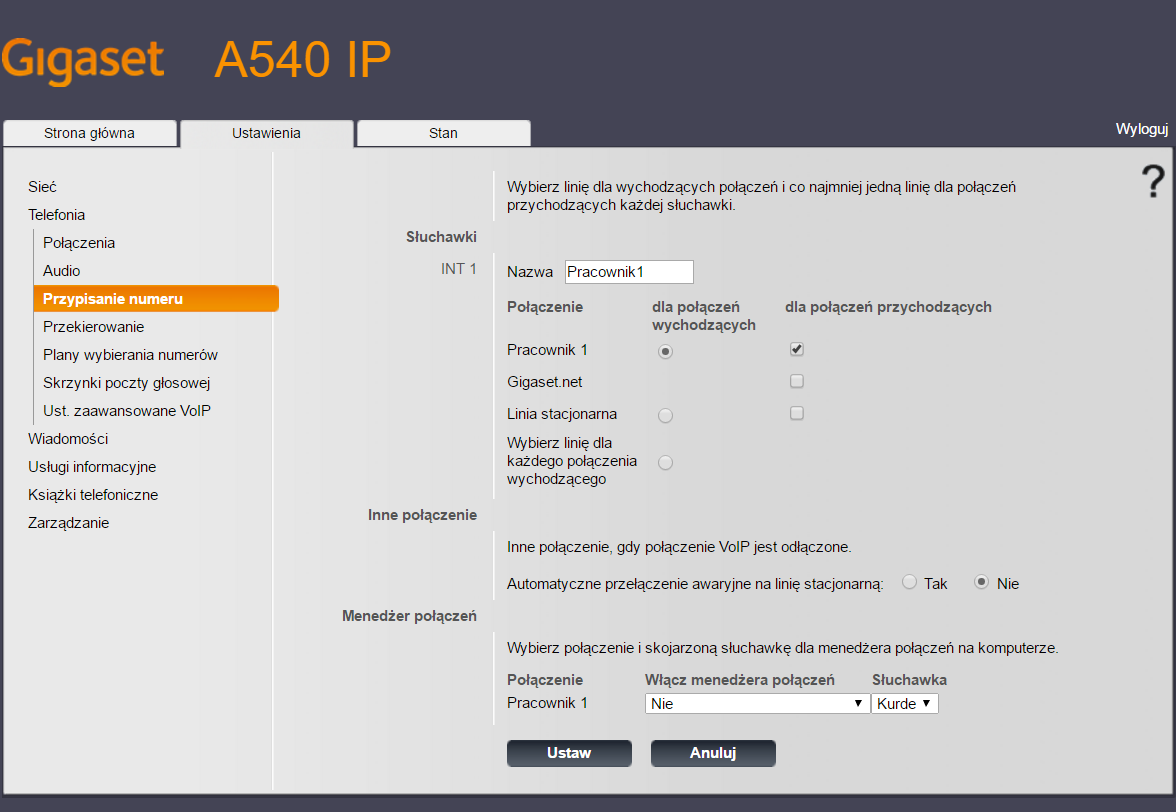
Task: Click the Słuchawki section heading
Action: (x=441, y=237)
